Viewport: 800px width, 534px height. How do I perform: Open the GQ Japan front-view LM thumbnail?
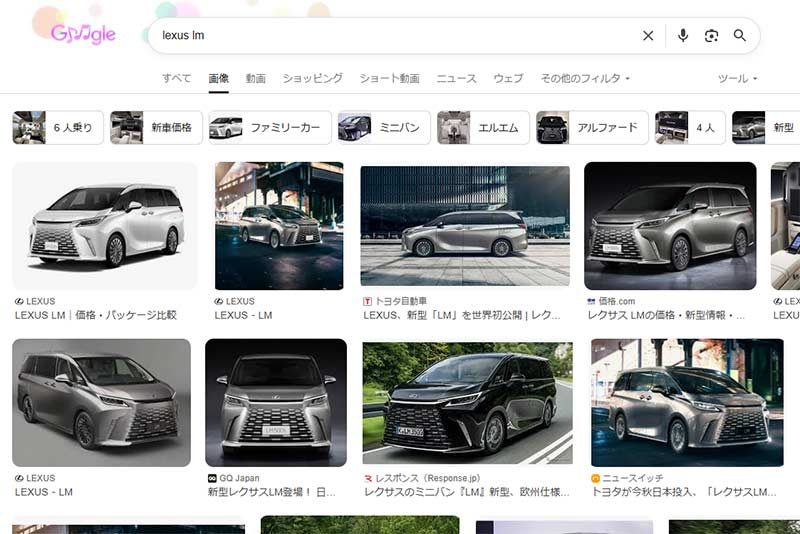coord(276,402)
